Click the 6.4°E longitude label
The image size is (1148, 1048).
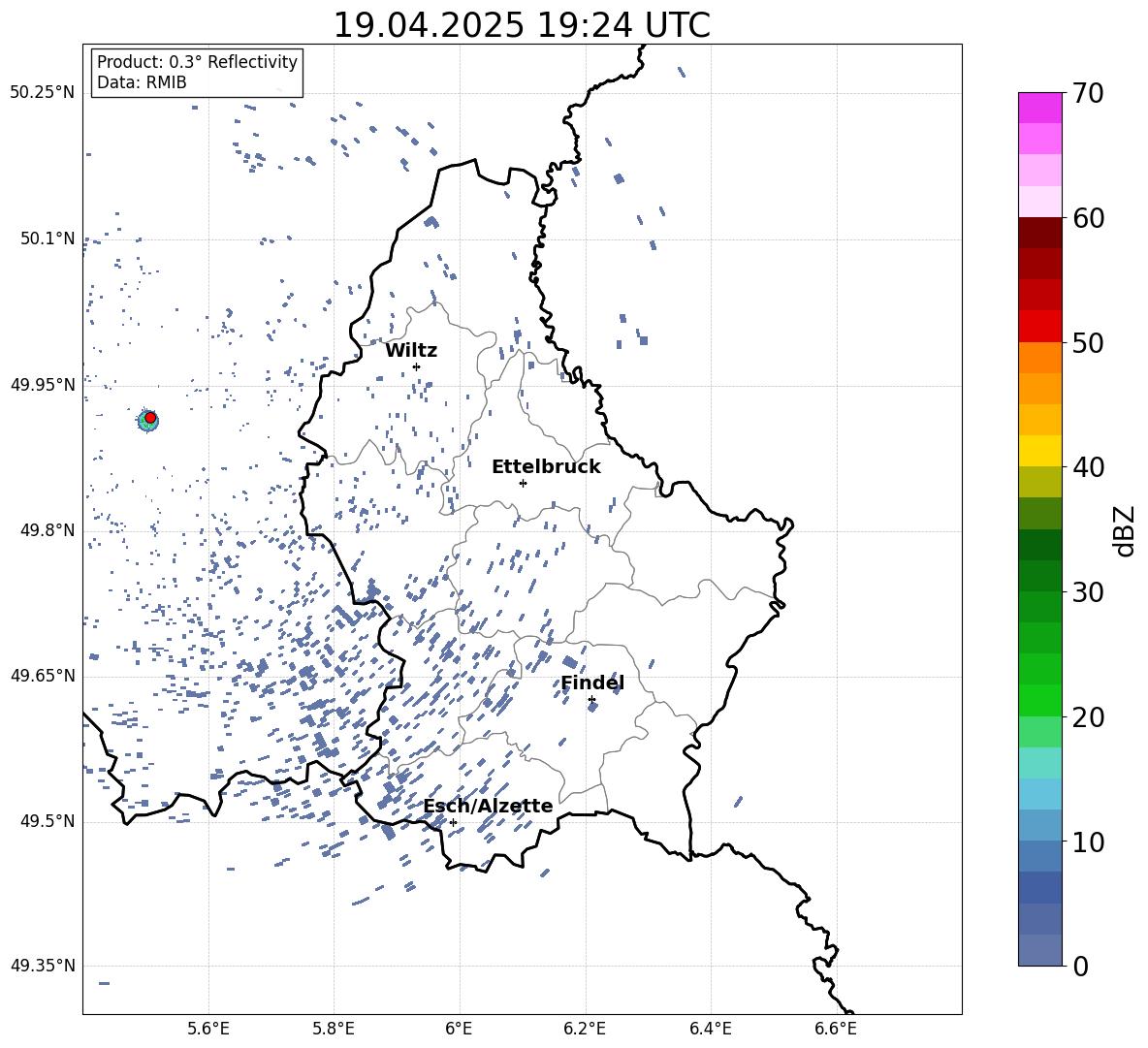[710, 1029]
